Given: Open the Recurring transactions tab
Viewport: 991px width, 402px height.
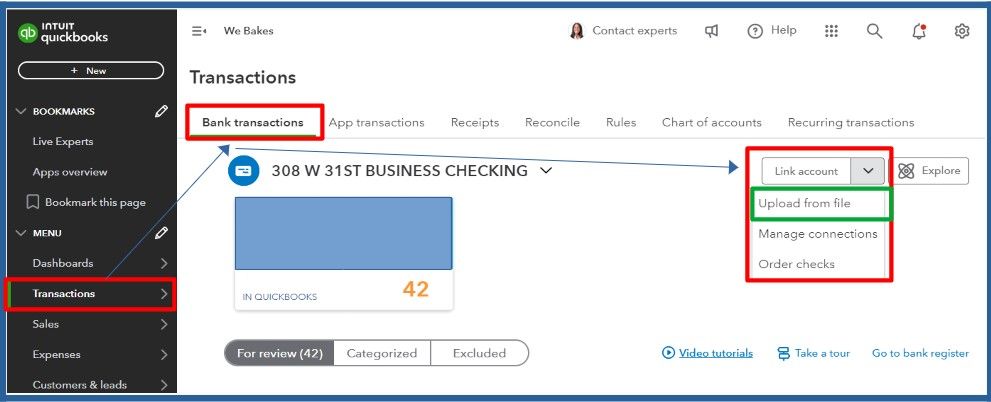Looking at the screenshot, I should click(851, 123).
